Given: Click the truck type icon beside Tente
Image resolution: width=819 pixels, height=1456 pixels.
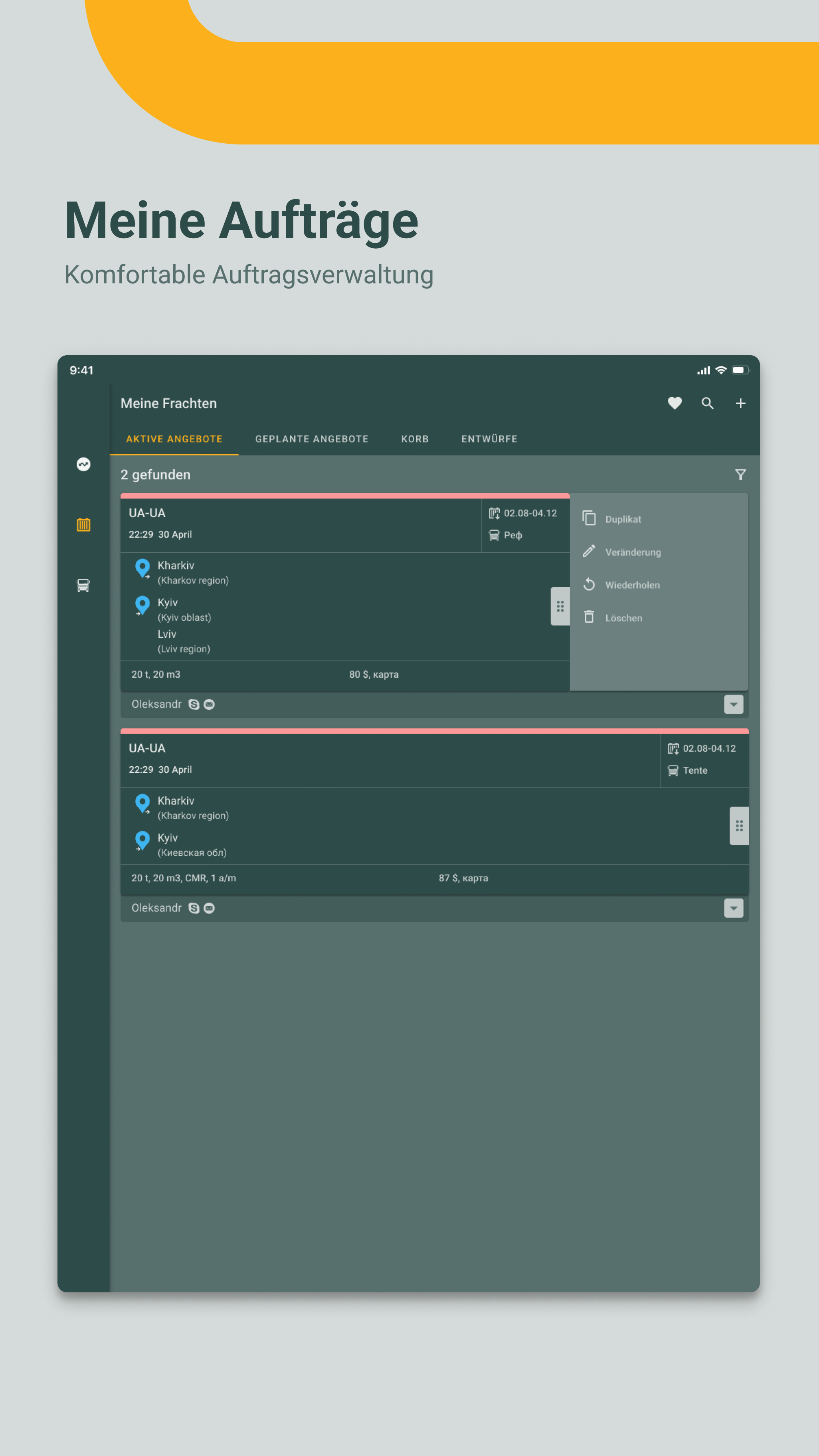Looking at the screenshot, I should [673, 770].
